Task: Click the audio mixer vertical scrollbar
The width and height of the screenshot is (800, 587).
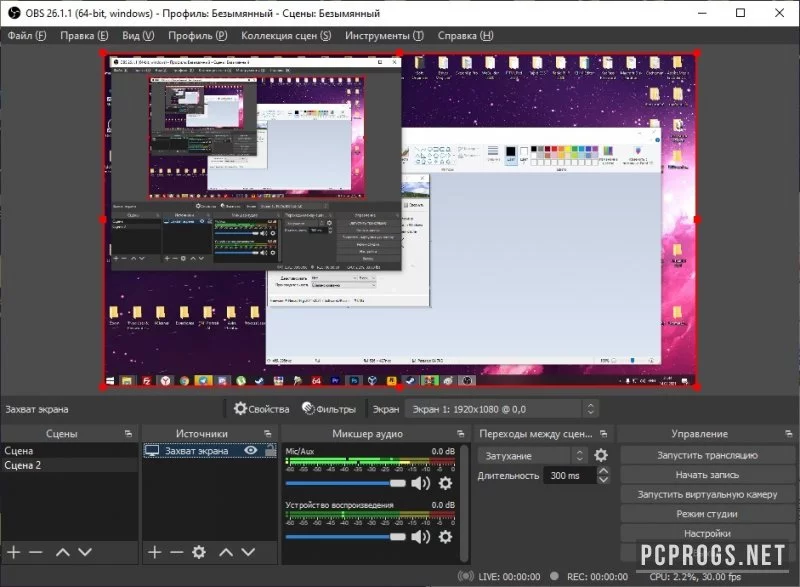Action: pyautogui.click(x=464, y=503)
